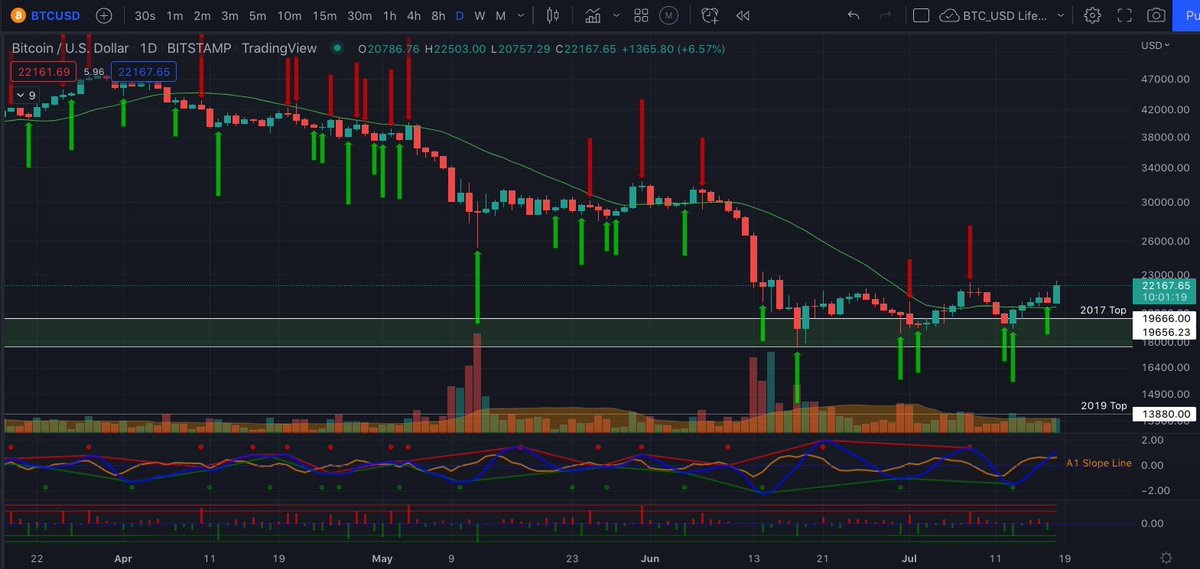
Task: Select the 3m timeframe
Action: point(230,16)
